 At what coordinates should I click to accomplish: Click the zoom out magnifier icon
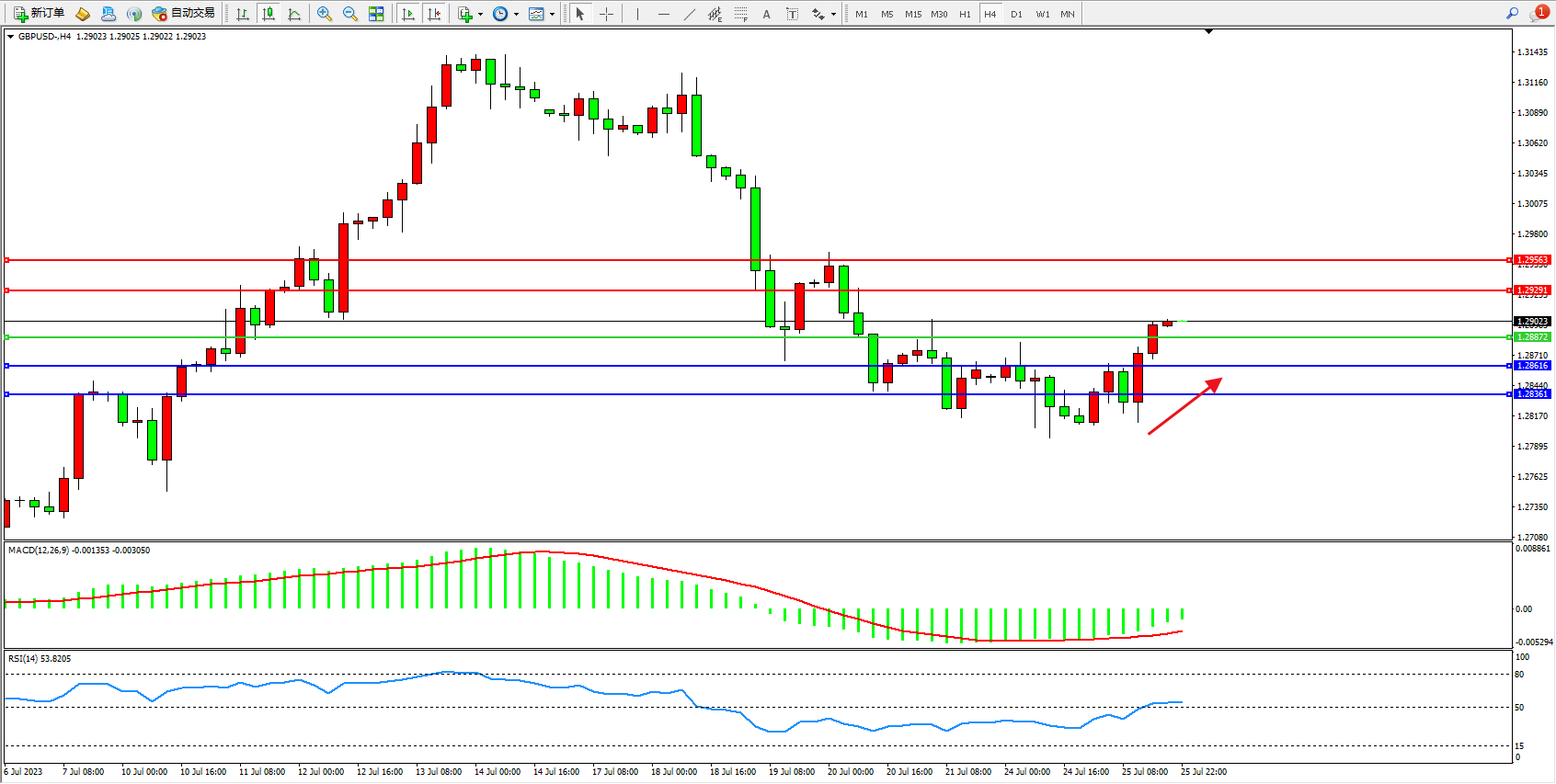click(349, 14)
